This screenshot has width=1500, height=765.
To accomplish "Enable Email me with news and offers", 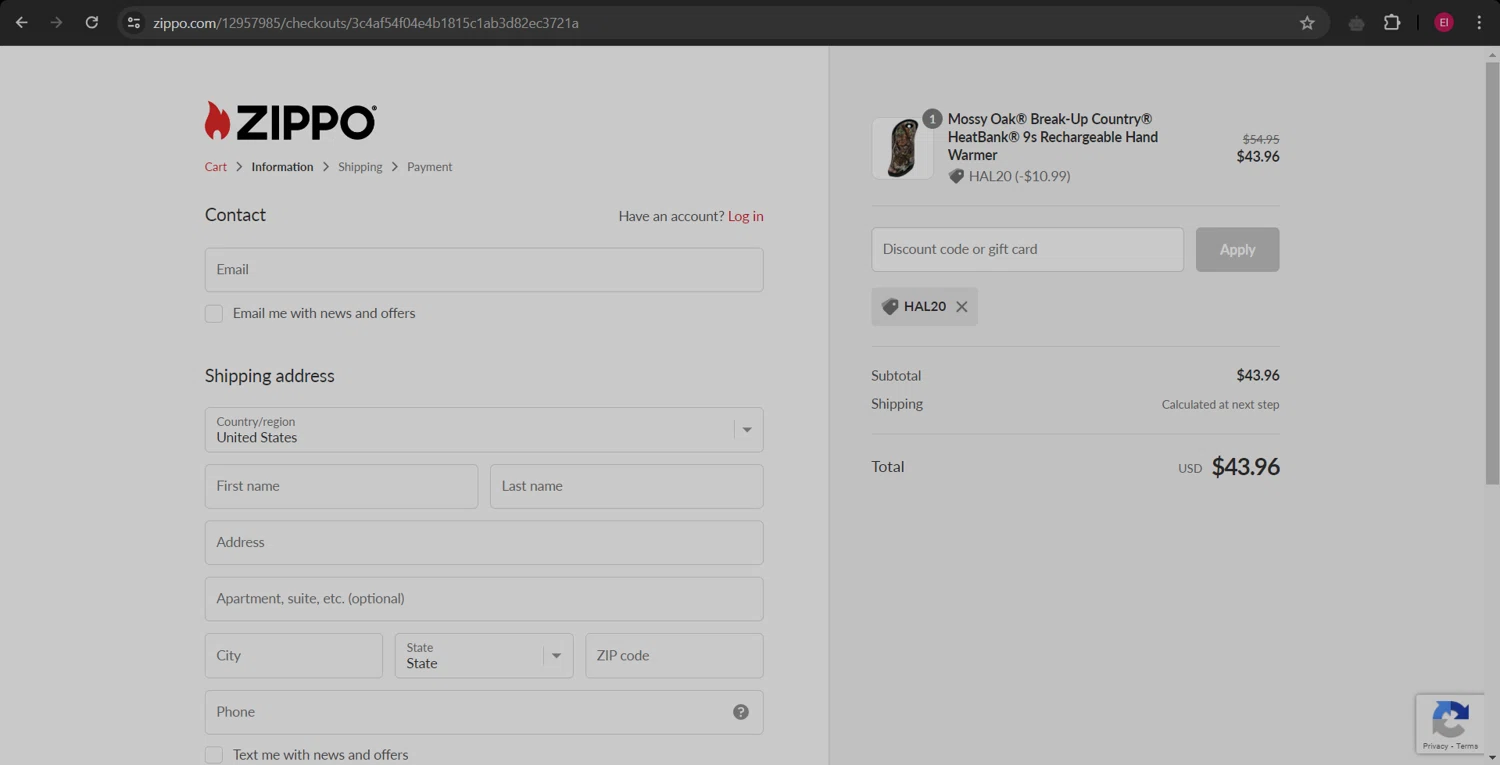I will [x=214, y=314].
